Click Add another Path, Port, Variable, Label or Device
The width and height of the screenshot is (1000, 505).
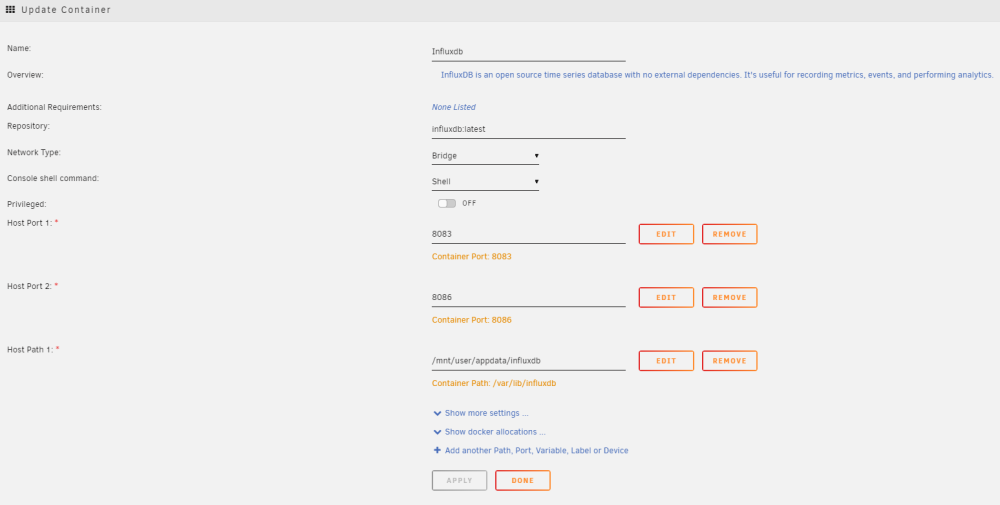pyautogui.click(x=536, y=450)
